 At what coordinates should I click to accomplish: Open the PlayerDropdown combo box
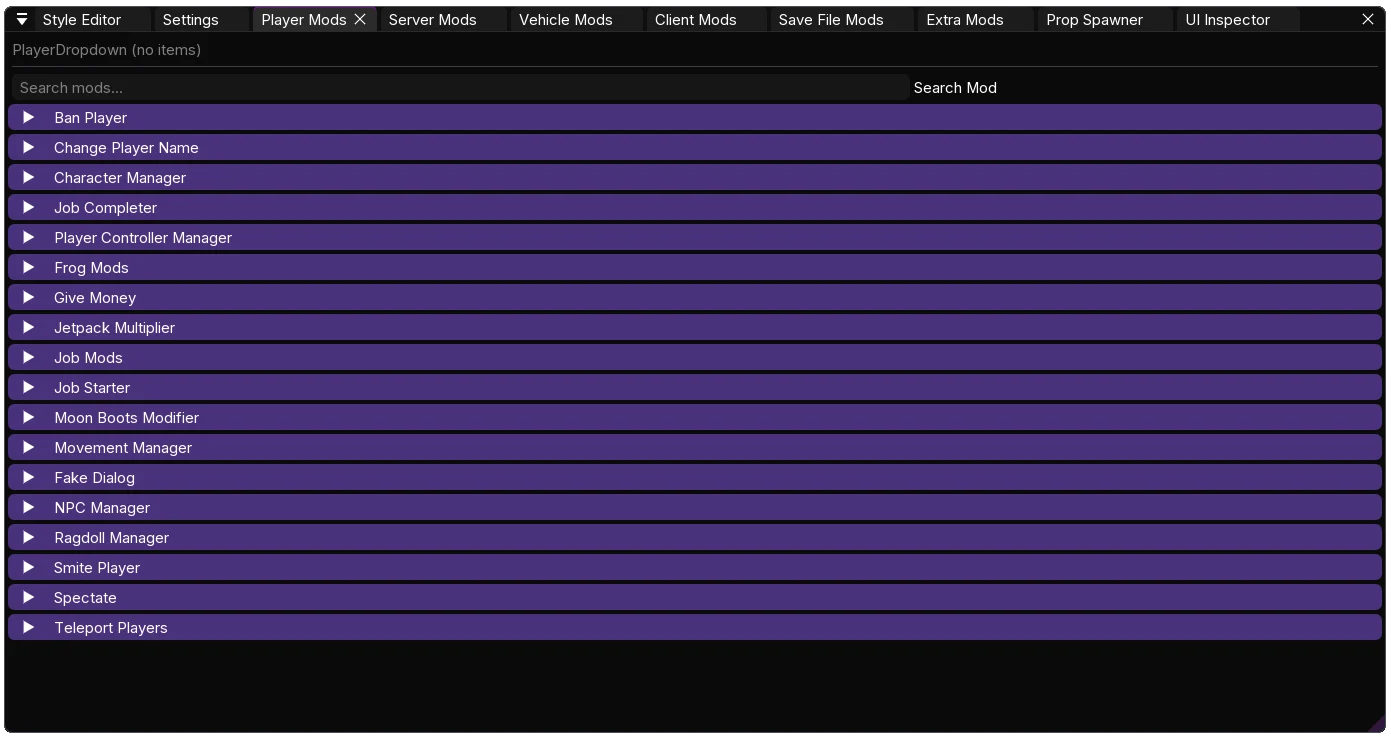tap(107, 49)
